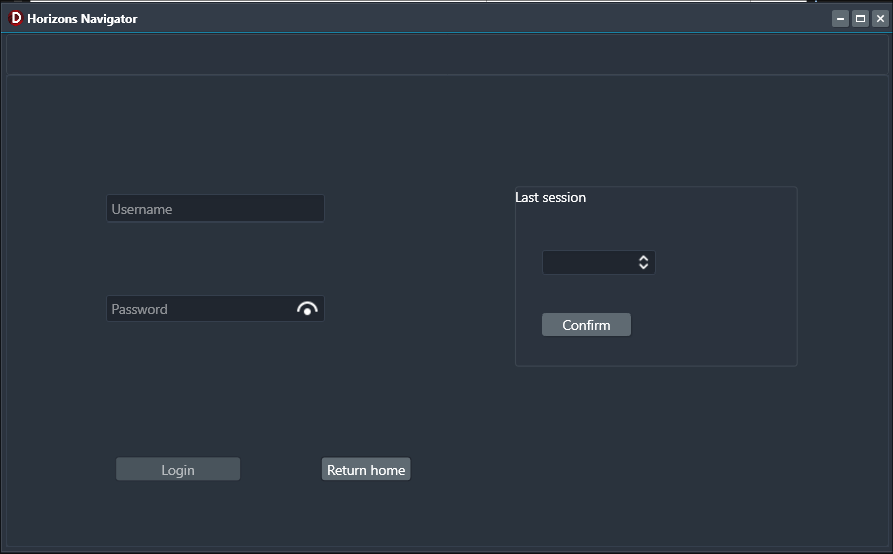Toggle password visibility eye icon
The image size is (893, 554).
(307, 309)
